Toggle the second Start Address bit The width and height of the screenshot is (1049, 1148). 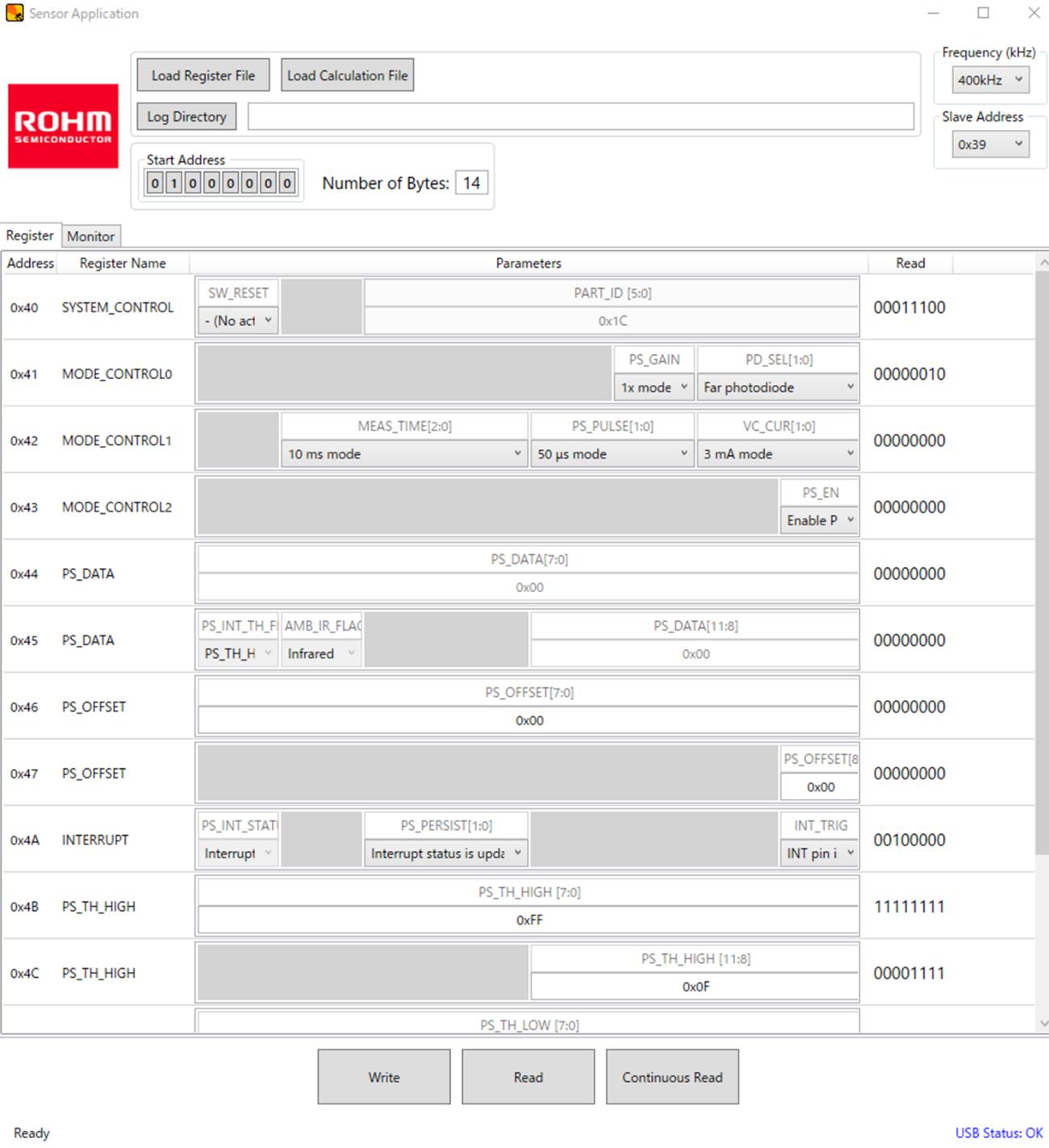pyautogui.click(x=173, y=183)
